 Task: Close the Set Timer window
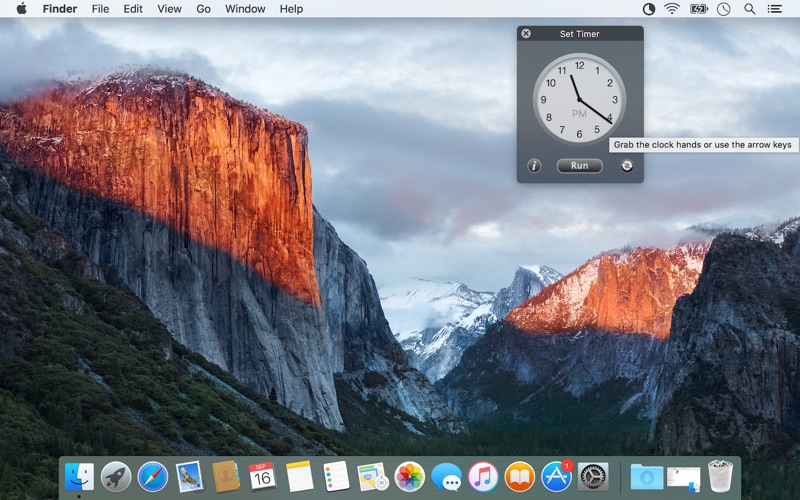point(526,34)
